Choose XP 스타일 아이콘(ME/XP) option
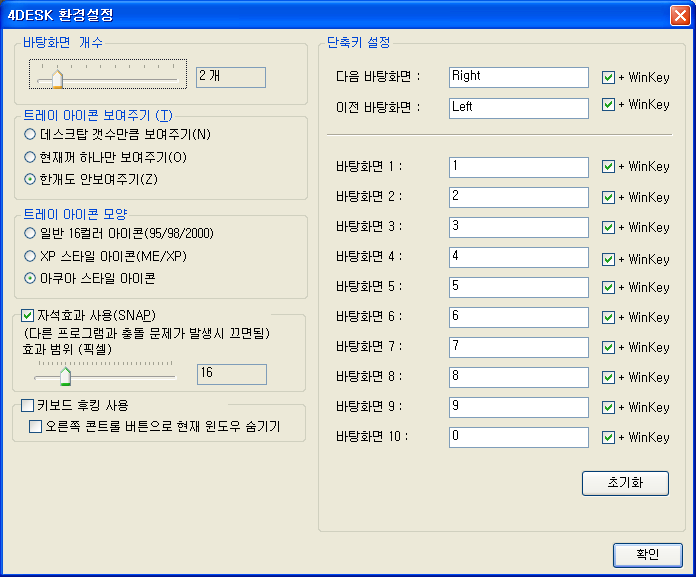This screenshot has width=696, height=577. (31, 256)
